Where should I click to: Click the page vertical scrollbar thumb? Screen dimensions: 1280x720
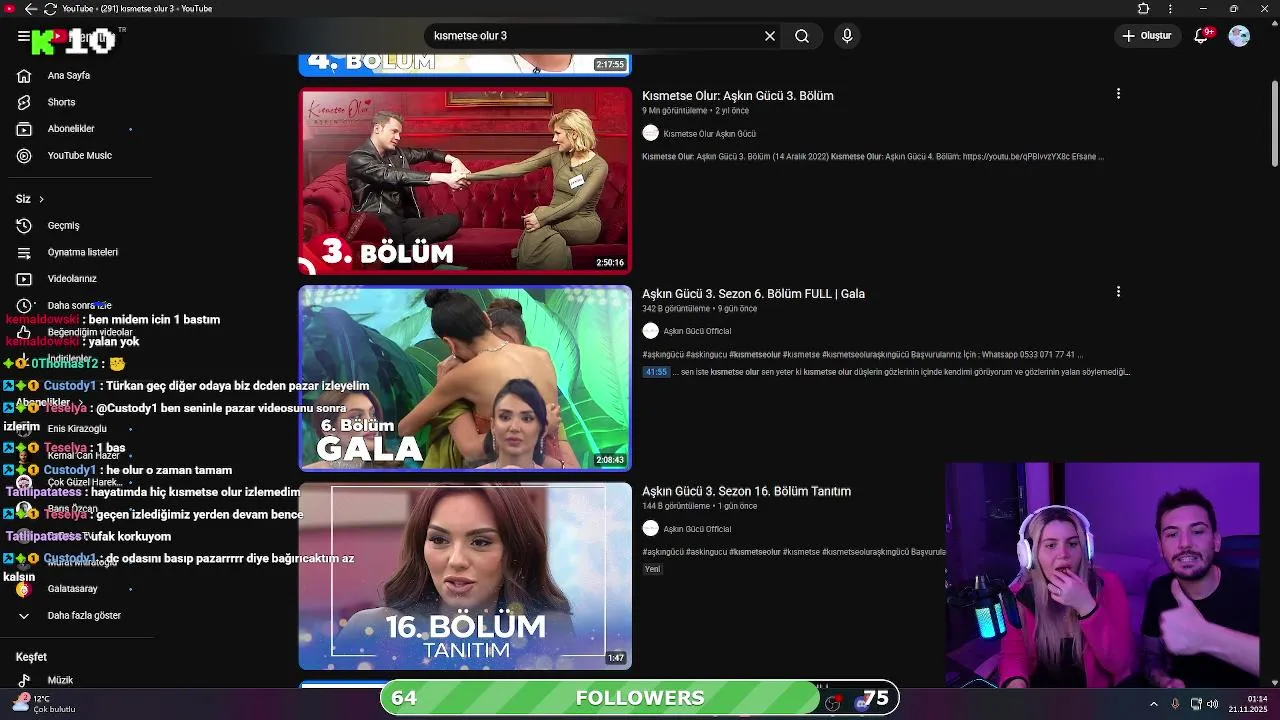coord(1274,122)
